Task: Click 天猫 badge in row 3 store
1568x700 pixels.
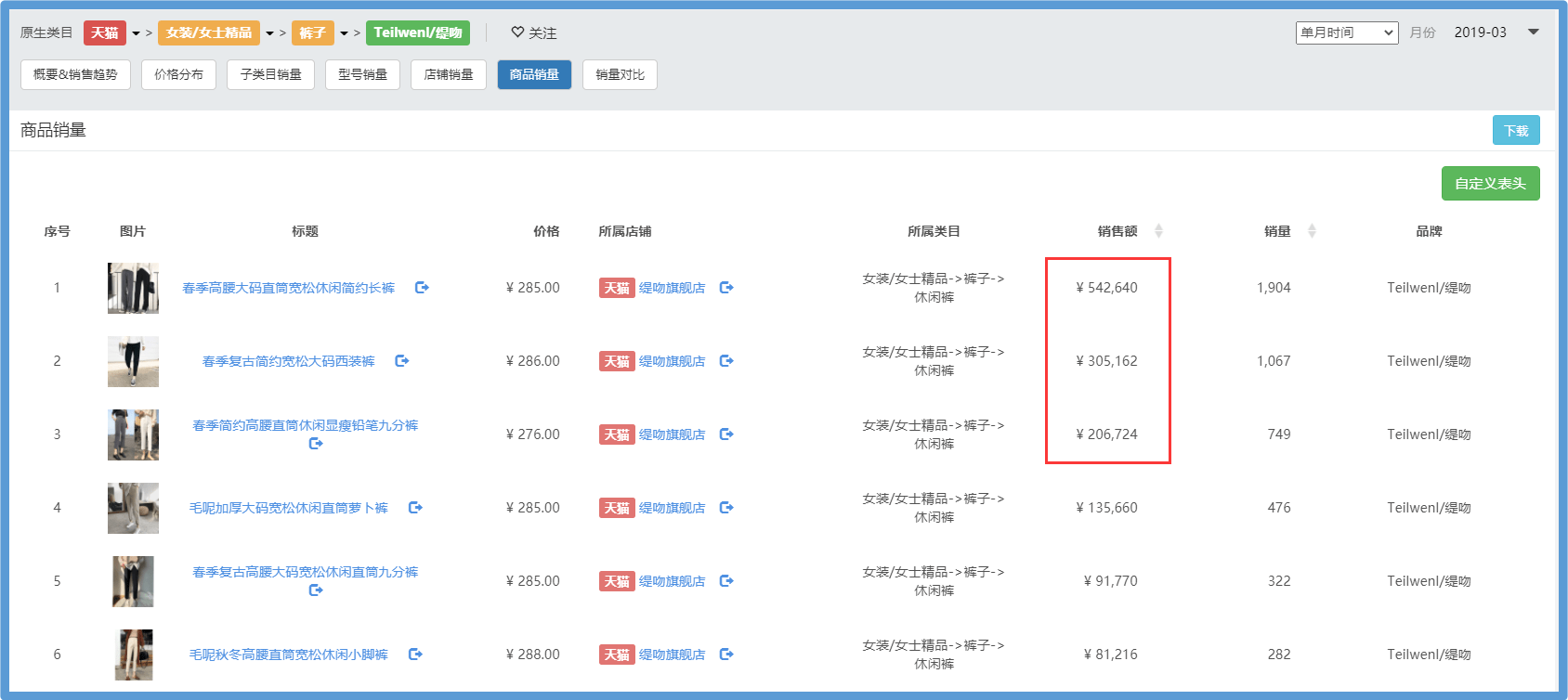Action: tap(617, 434)
